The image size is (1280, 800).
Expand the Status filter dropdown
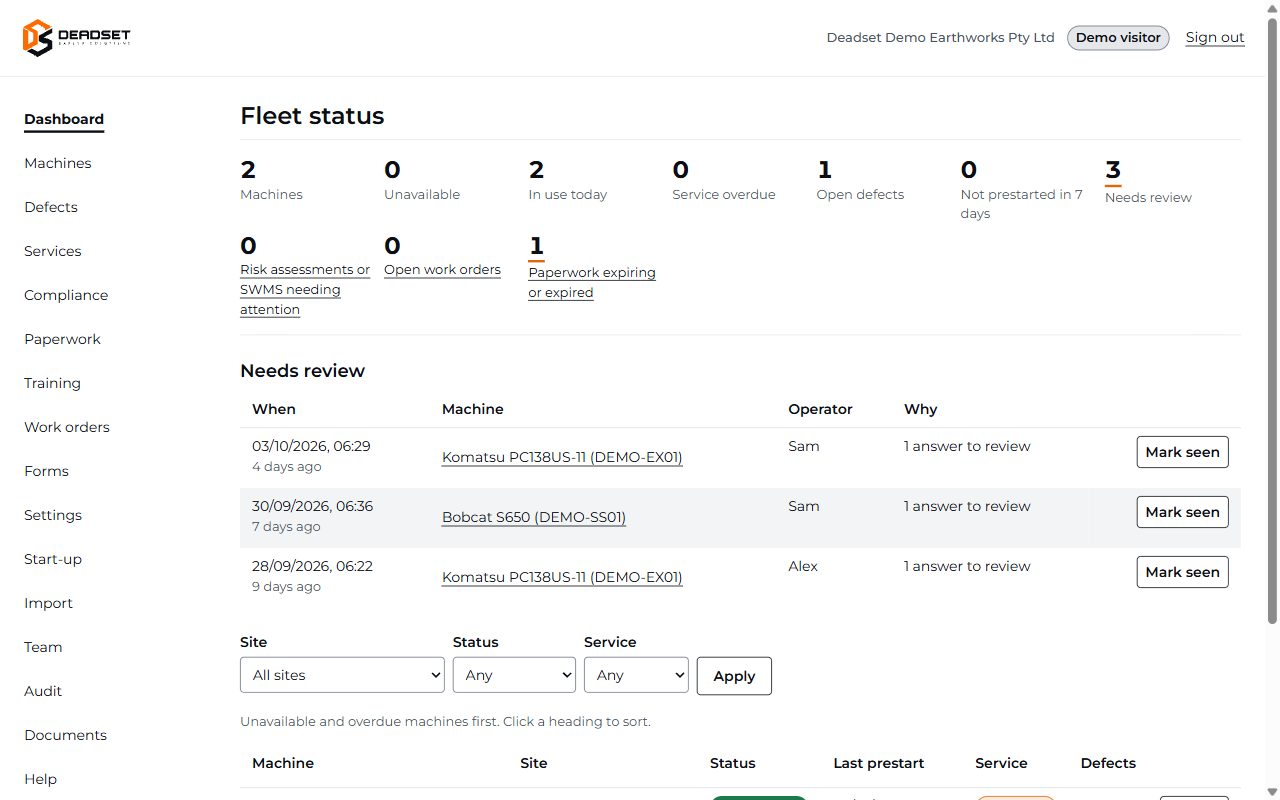[x=514, y=675]
